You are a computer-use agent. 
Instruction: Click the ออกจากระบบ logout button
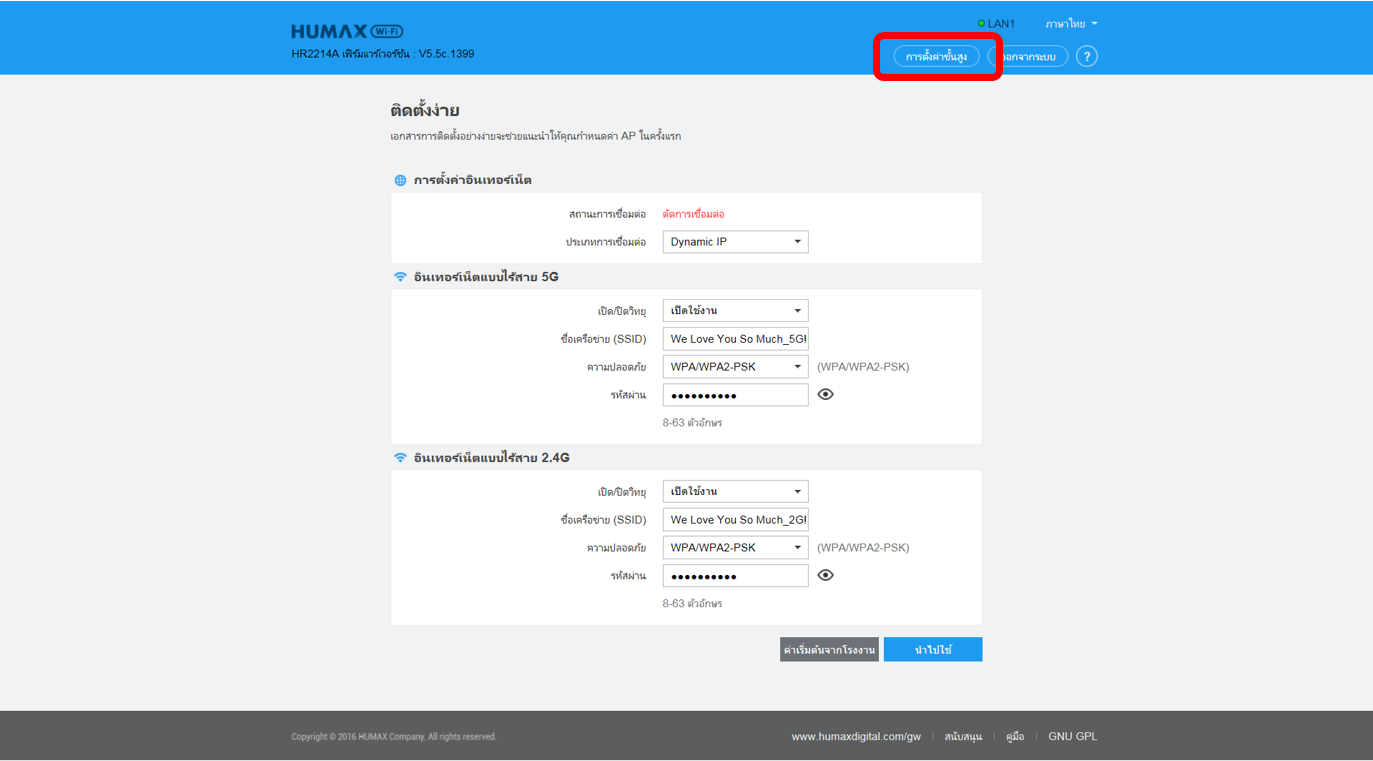click(x=1028, y=57)
